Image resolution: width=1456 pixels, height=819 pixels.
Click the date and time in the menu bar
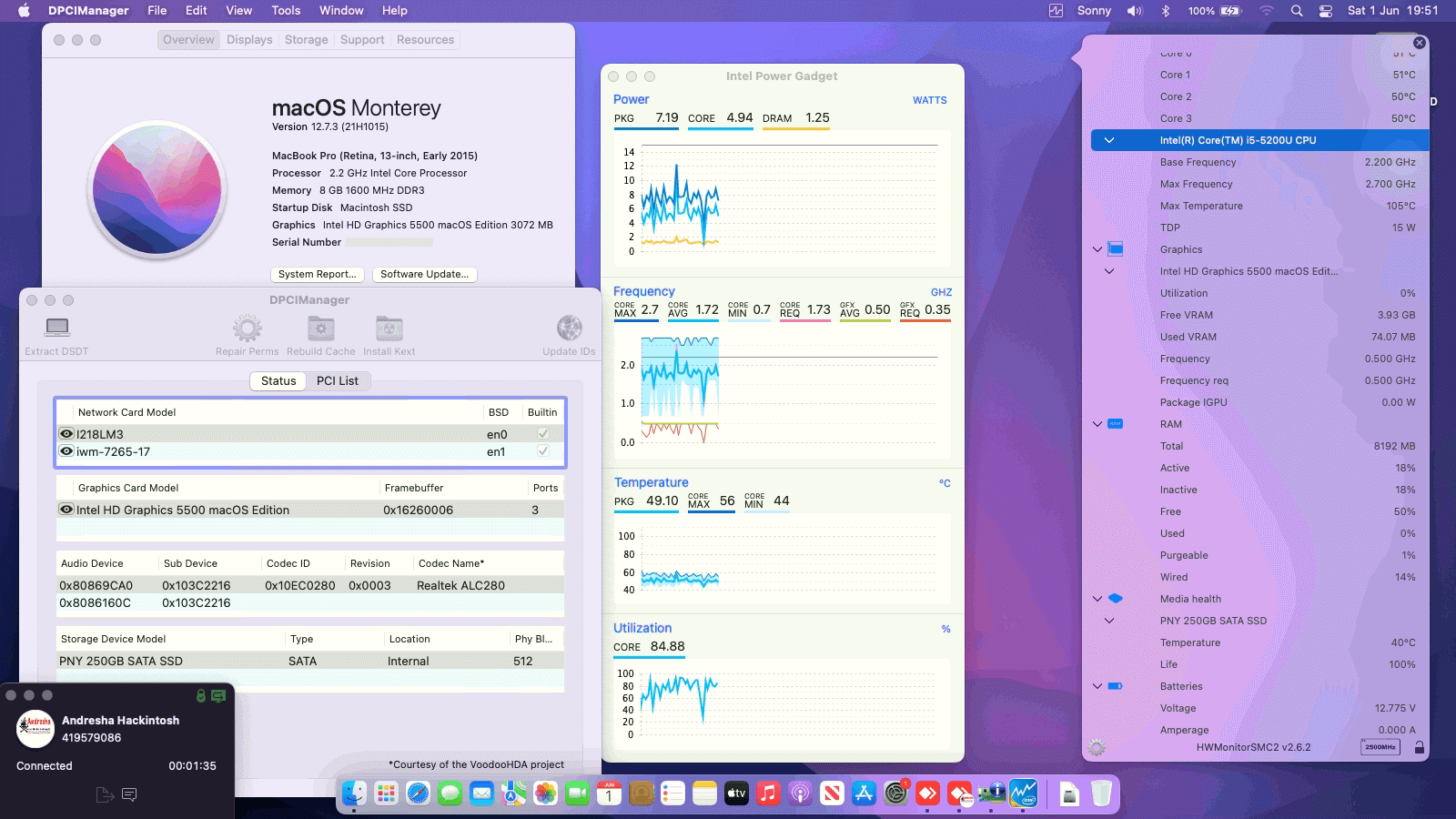click(x=1392, y=11)
